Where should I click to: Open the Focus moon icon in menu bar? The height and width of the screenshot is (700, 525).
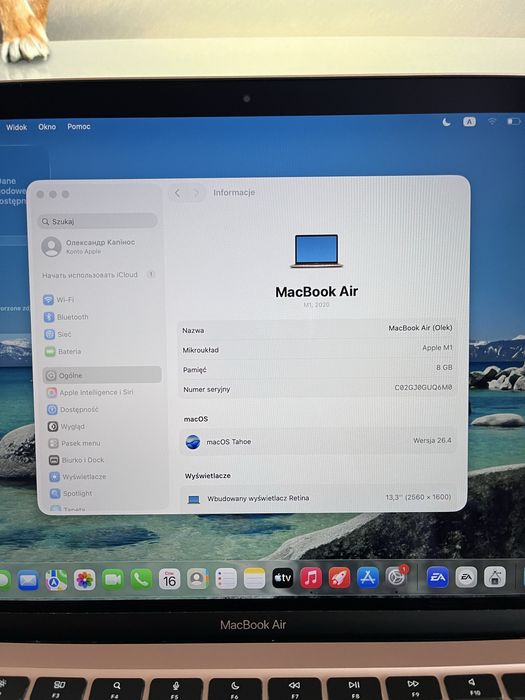446,122
